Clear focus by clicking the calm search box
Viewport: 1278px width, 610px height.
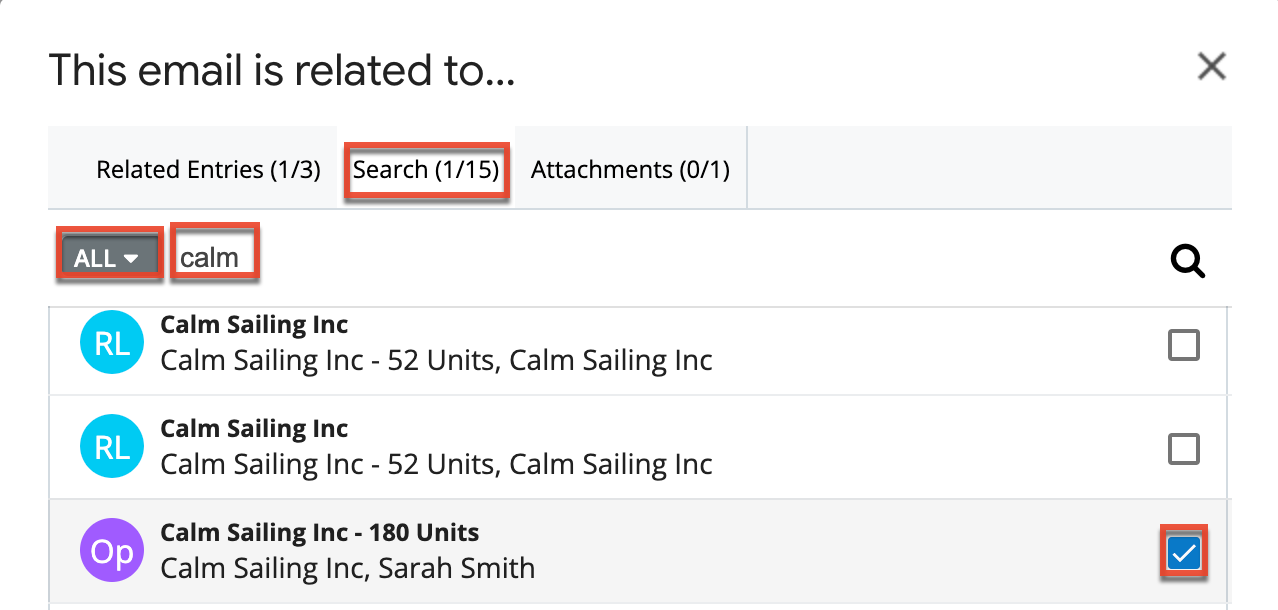214,255
